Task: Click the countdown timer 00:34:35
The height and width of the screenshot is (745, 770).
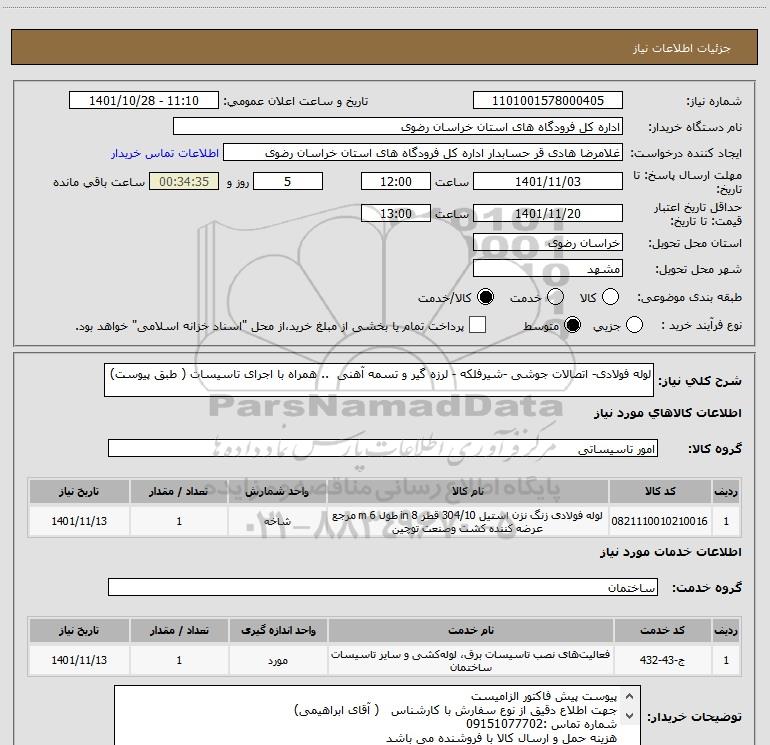Action: 184,181
